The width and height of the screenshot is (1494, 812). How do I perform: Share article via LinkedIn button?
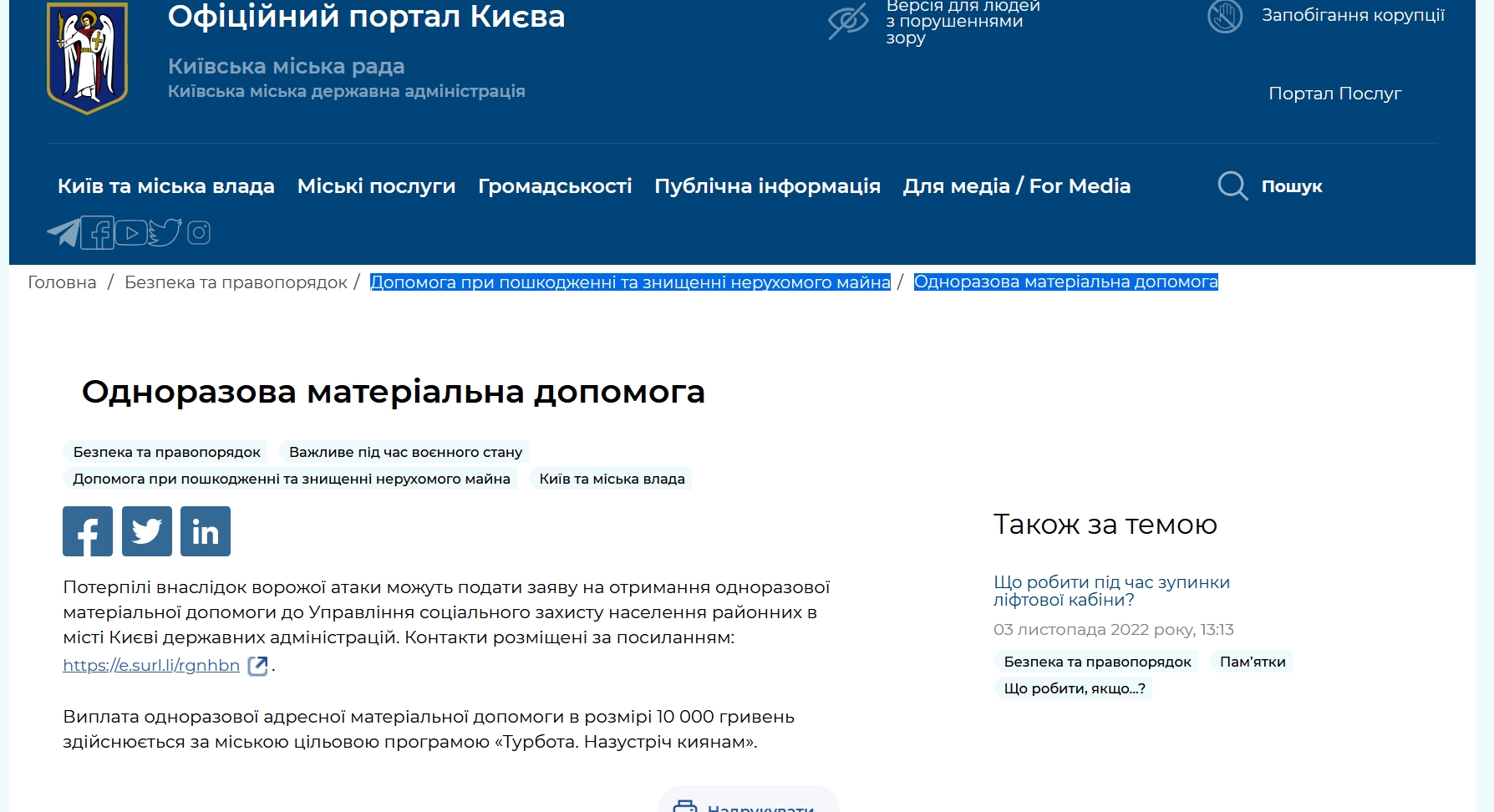[x=206, y=531]
